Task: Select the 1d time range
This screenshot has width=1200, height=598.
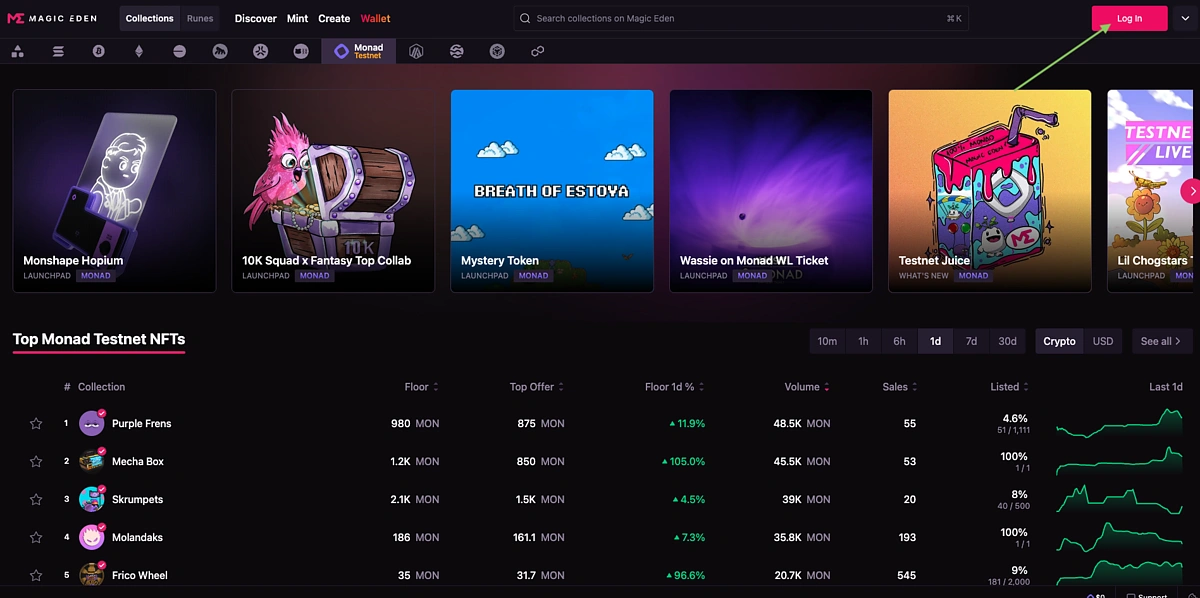Action: (x=935, y=341)
